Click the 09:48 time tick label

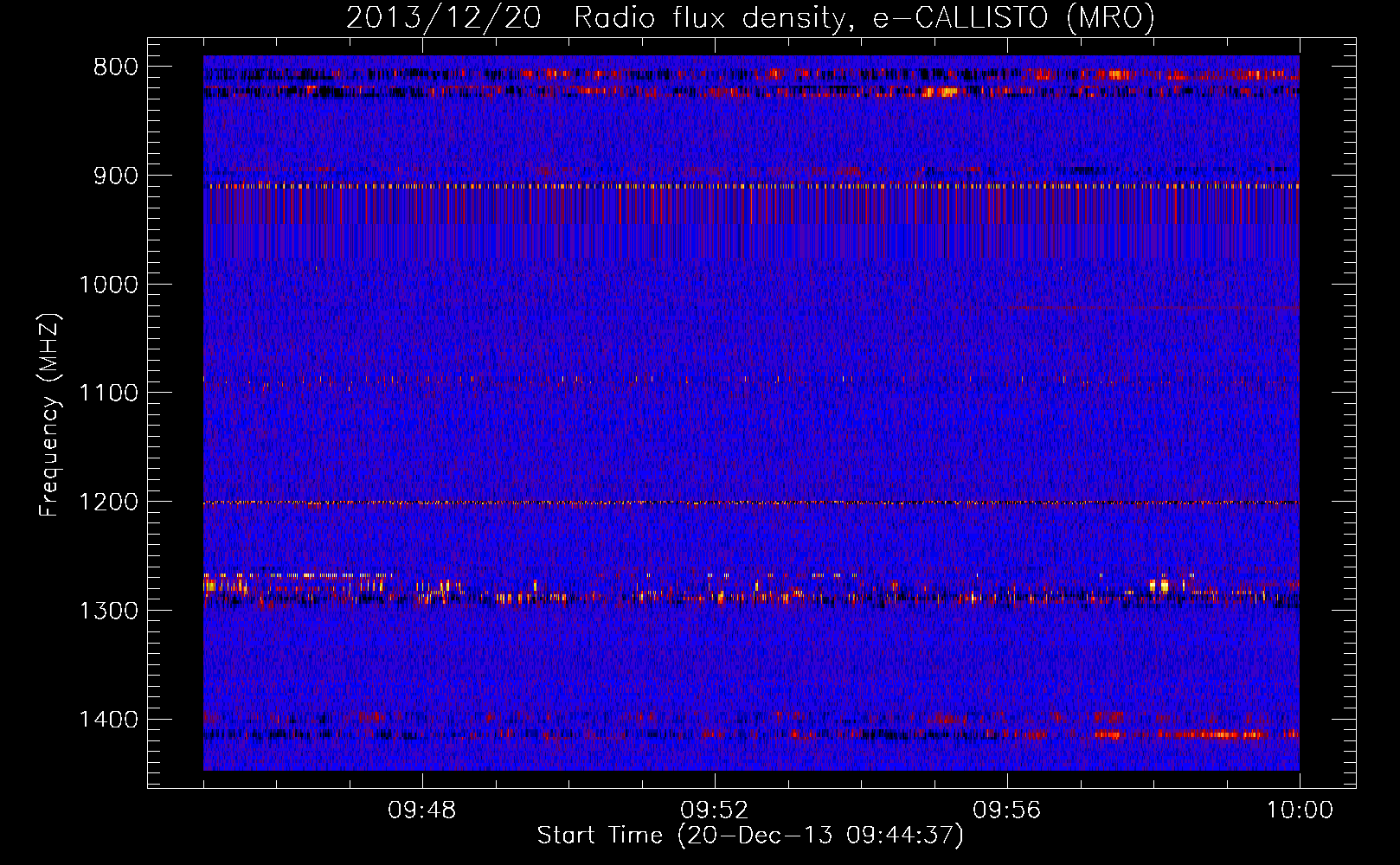422,811
